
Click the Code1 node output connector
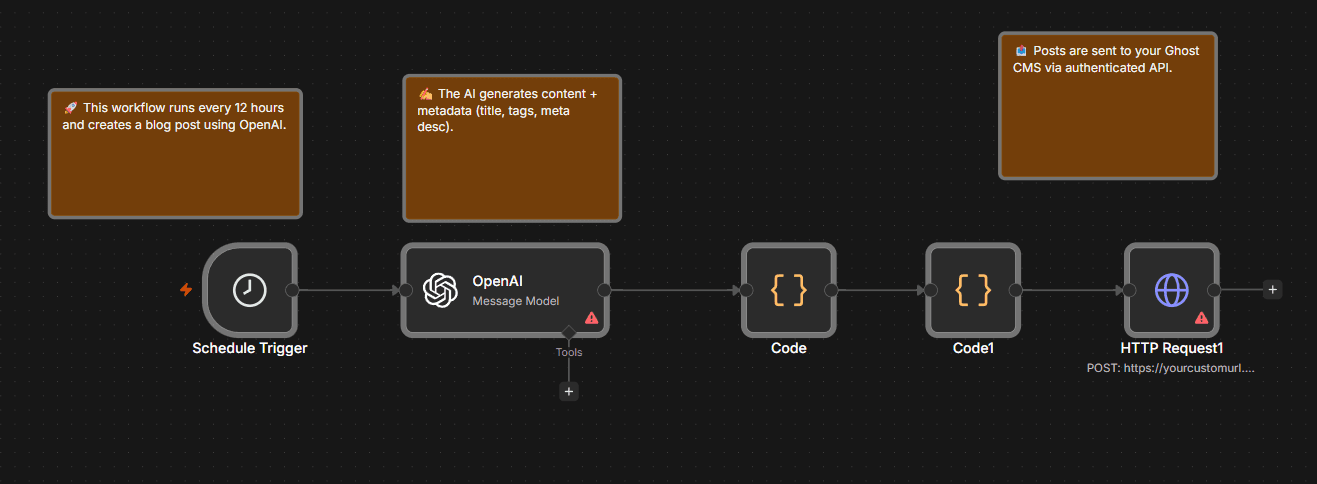(x=1015, y=290)
